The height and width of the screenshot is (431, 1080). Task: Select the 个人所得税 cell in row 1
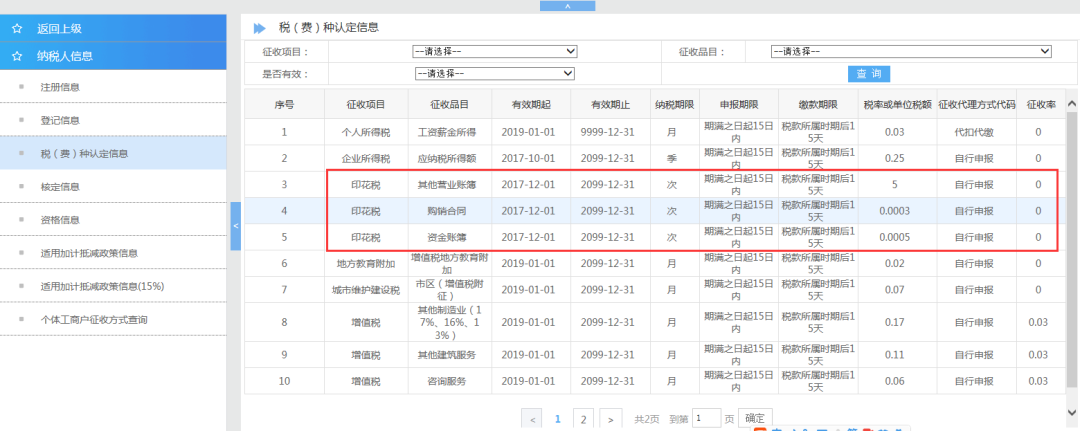click(x=366, y=132)
